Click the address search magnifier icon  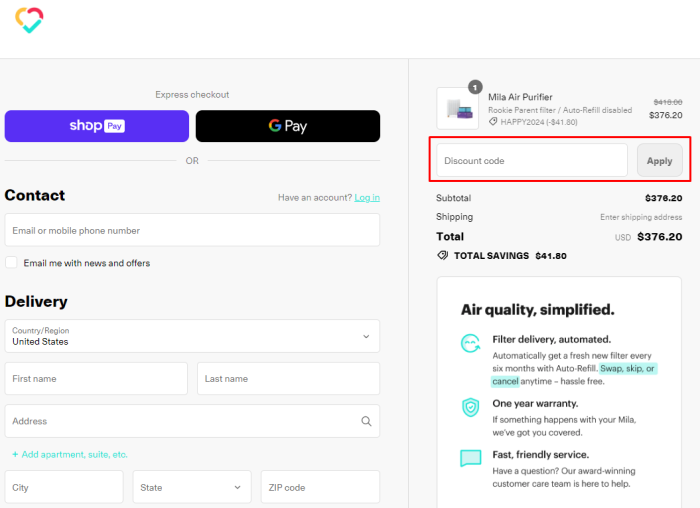click(366, 421)
